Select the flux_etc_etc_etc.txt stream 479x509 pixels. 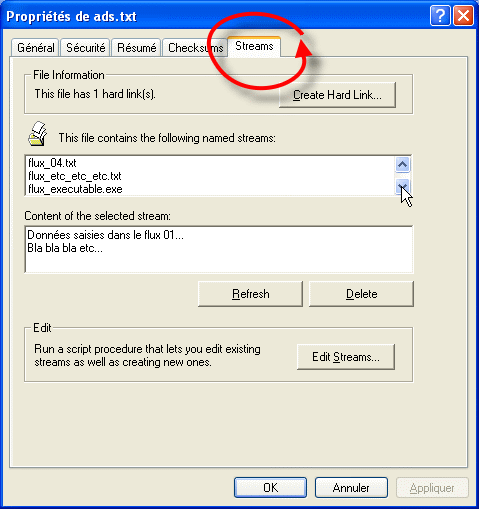[x=75, y=176]
